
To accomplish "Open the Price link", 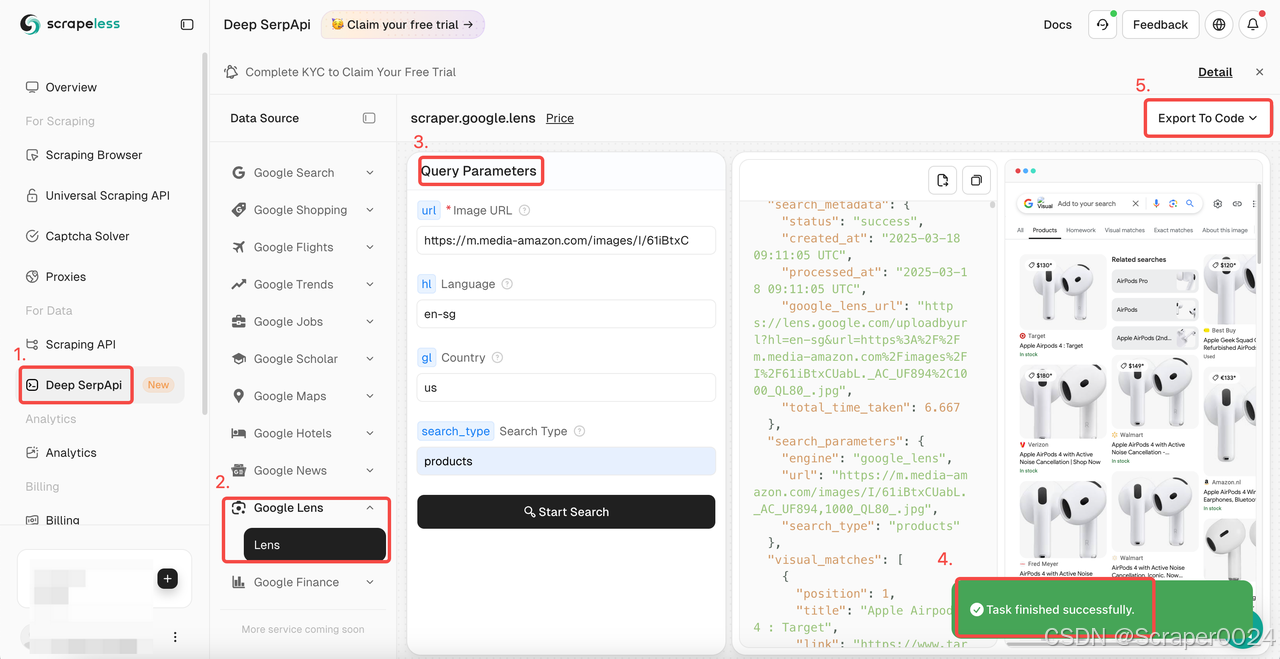I will click(x=560, y=118).
